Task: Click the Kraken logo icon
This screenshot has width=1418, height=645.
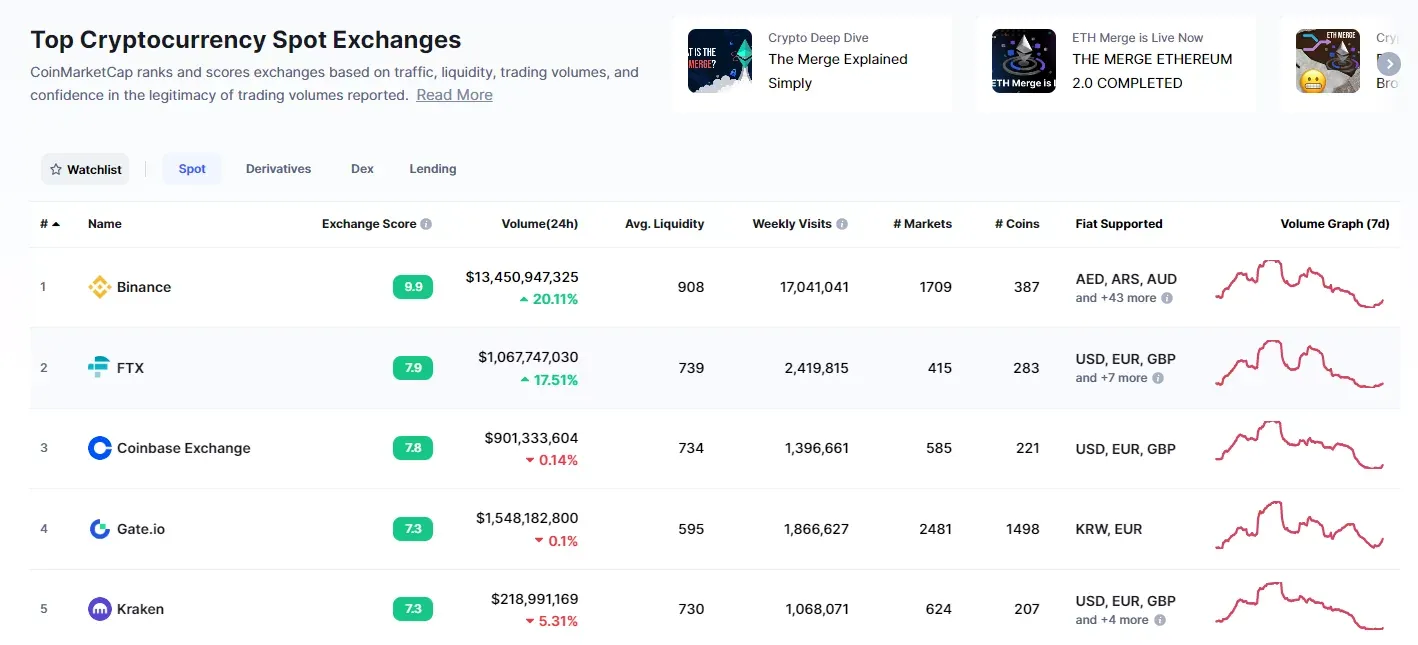Action: click(100, 609)
